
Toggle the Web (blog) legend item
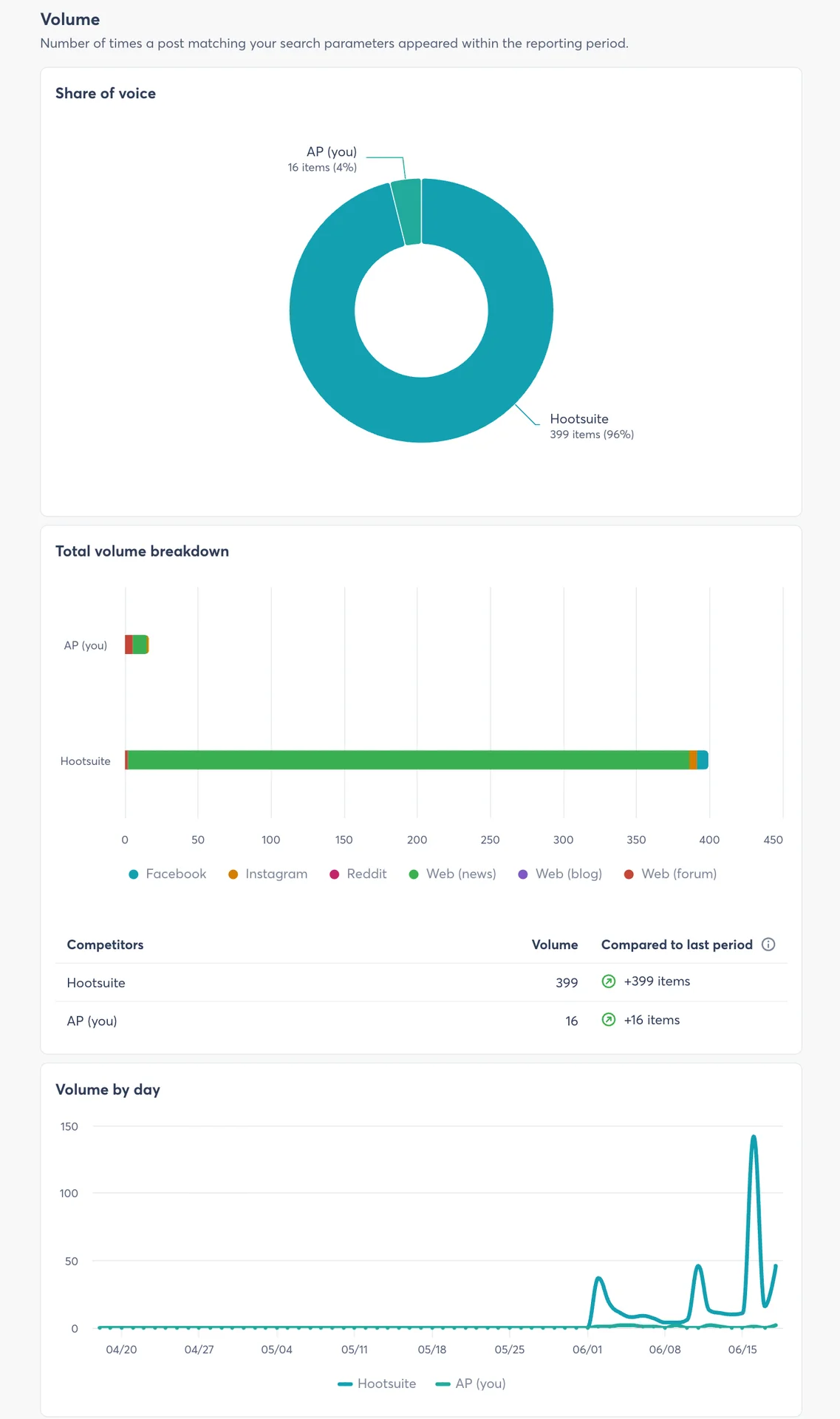(561, 874)
